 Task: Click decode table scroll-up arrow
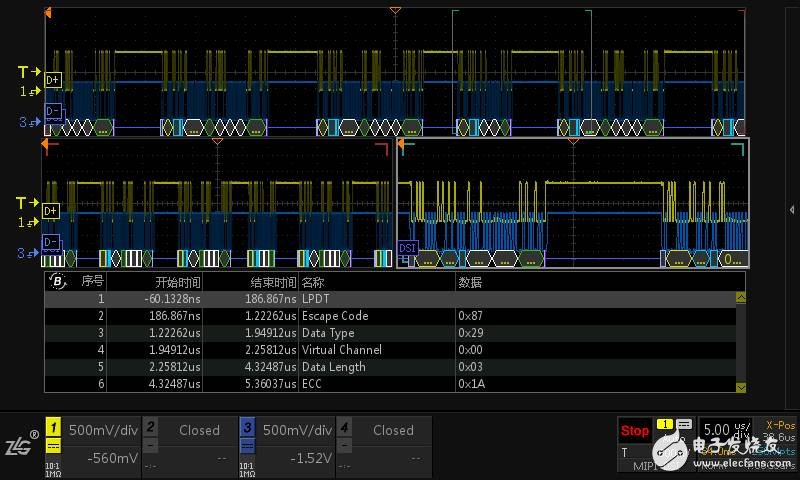click(741, 297)
